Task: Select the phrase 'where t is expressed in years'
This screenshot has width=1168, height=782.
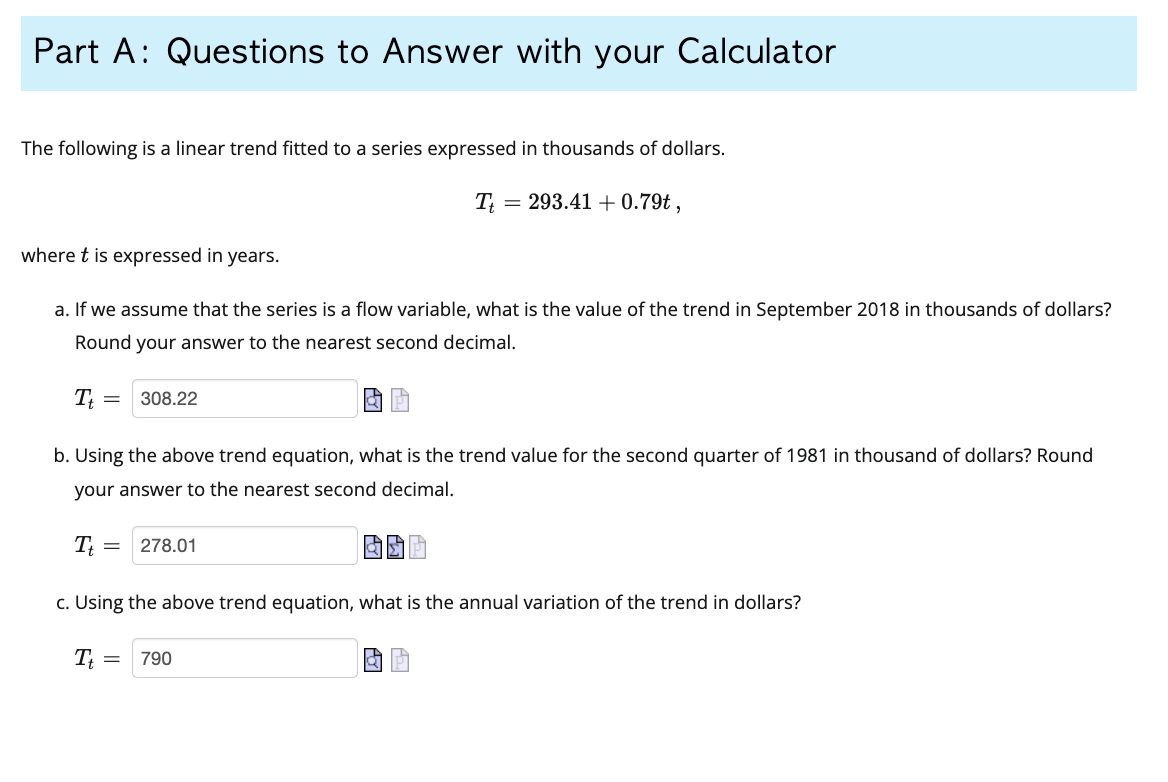Action: [149, 255]
